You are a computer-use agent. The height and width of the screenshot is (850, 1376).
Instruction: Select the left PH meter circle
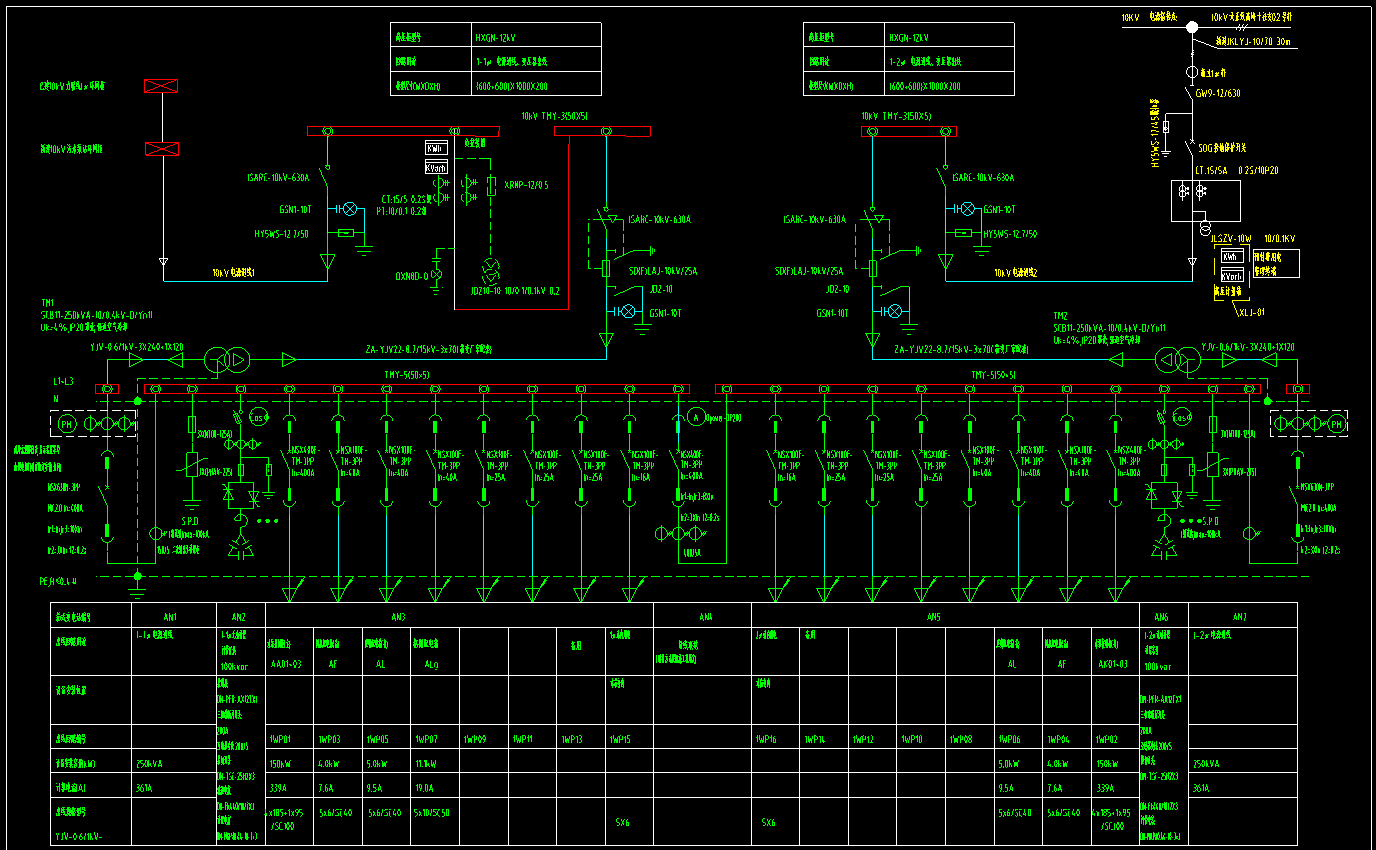(x=68, y=424)
